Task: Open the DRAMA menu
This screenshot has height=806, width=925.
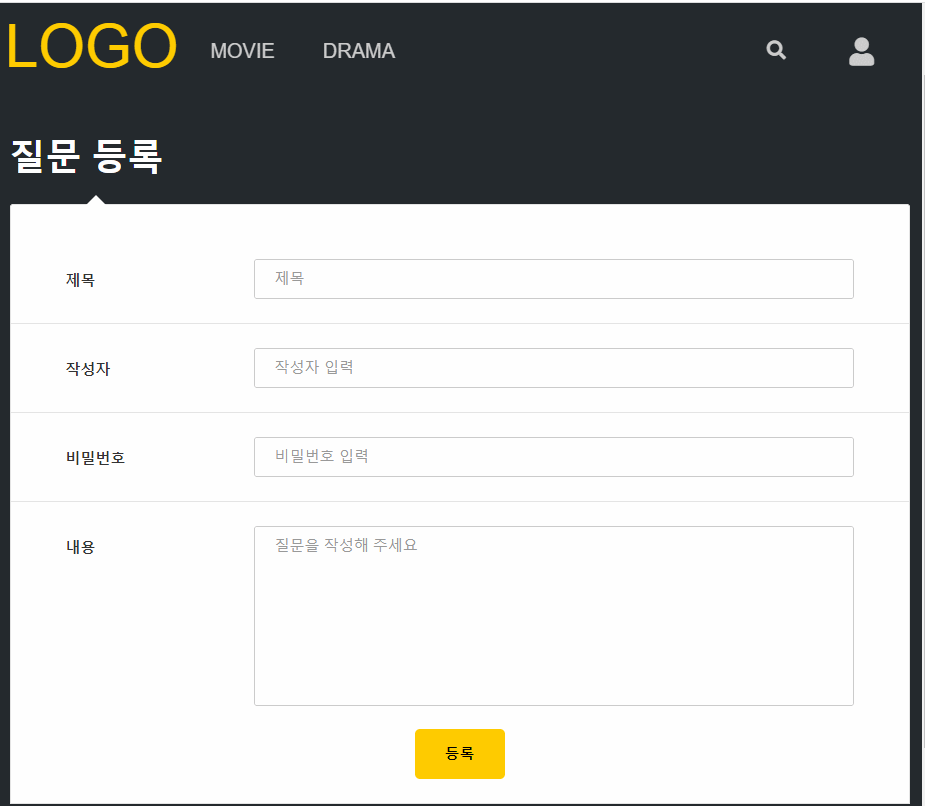Action: point(359,51)
